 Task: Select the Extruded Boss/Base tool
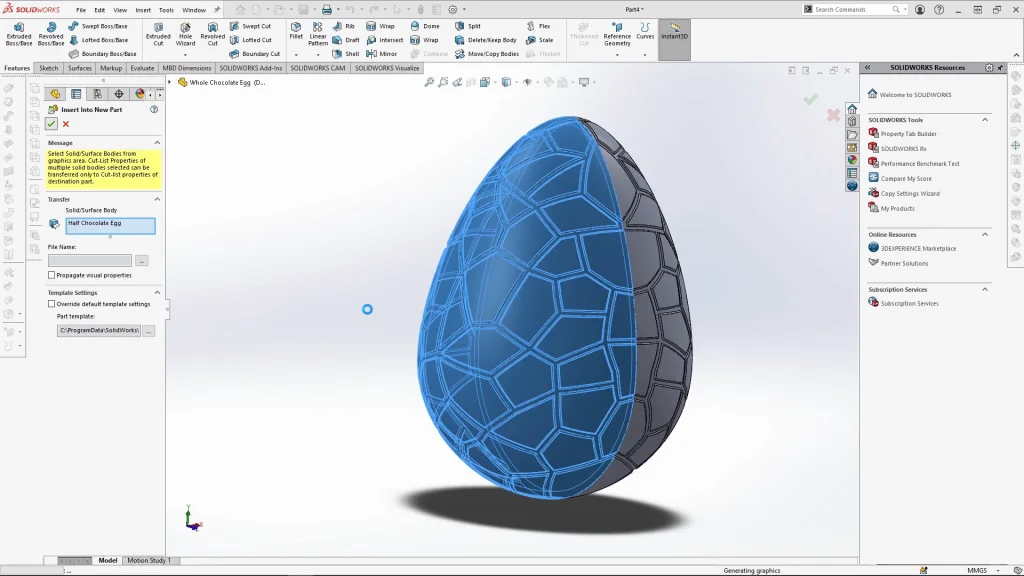point(18,33)
